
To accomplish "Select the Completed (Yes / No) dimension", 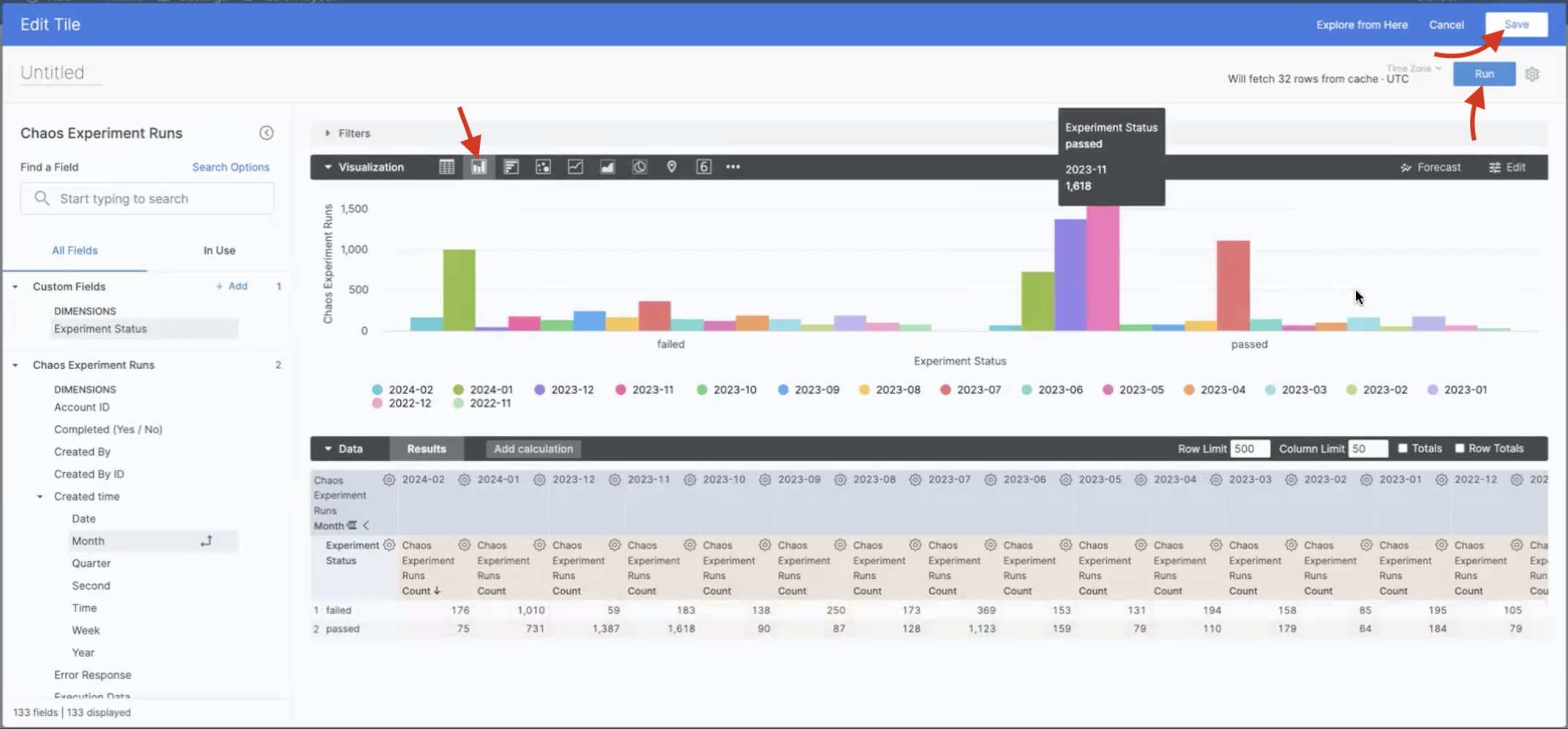I will pos(108,429).
